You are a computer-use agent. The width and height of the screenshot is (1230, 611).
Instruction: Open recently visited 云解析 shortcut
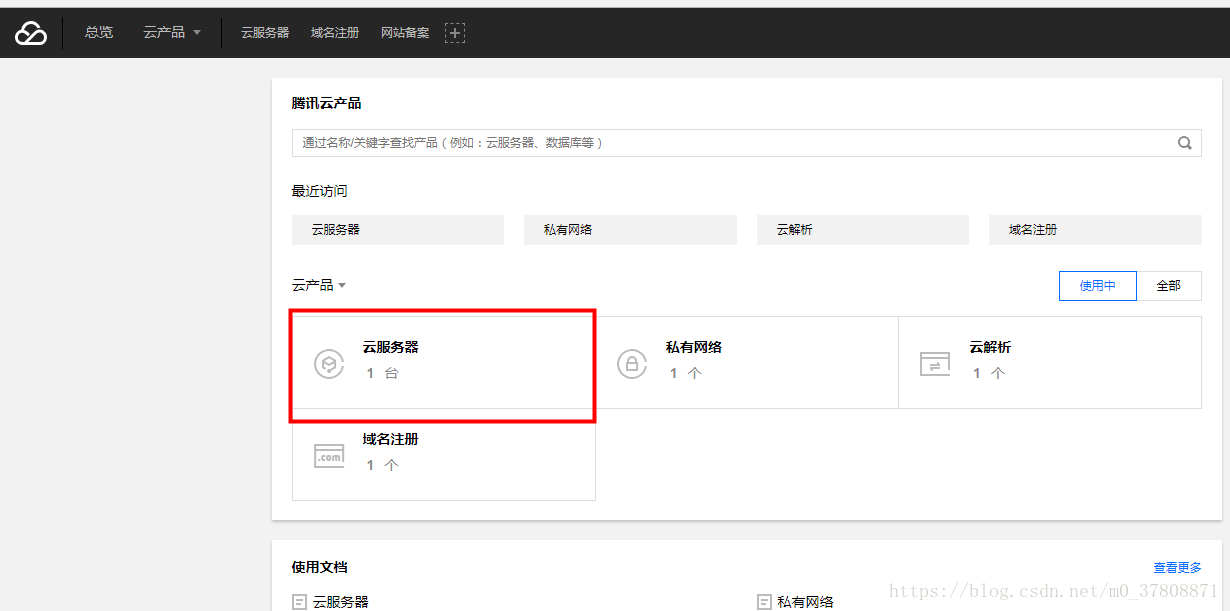[x=863, y=230]
